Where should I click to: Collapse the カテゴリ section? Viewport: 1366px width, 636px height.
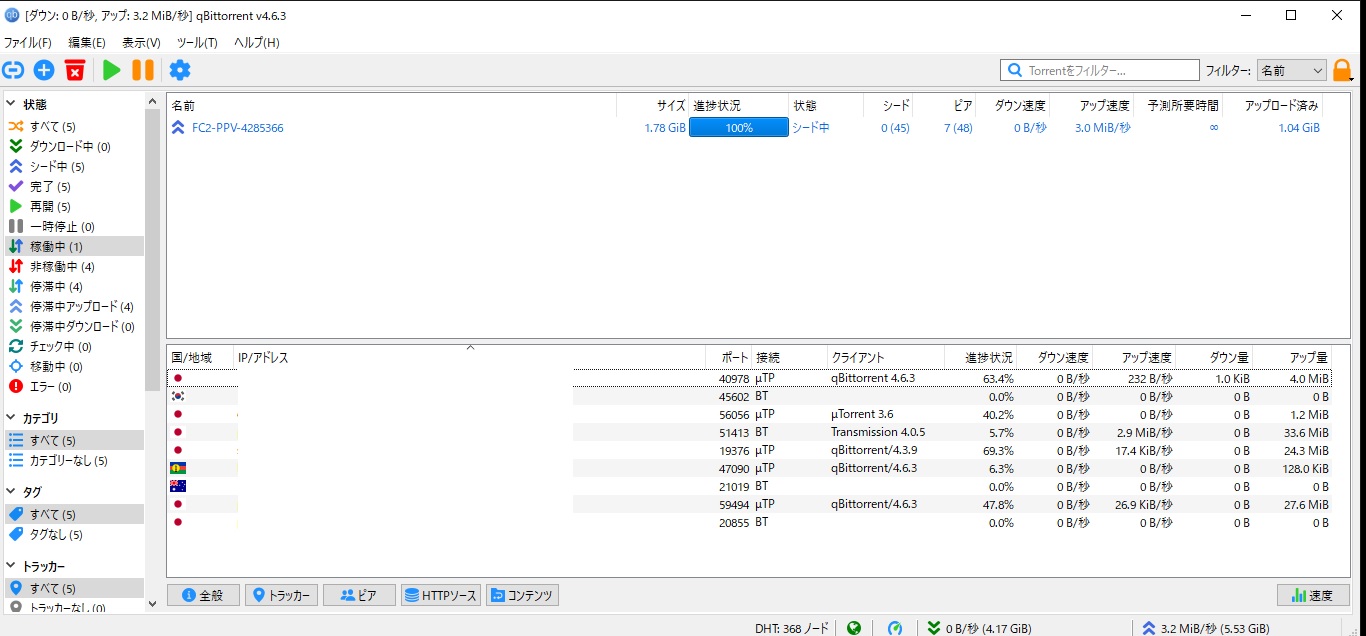click(x=11, y=418)
